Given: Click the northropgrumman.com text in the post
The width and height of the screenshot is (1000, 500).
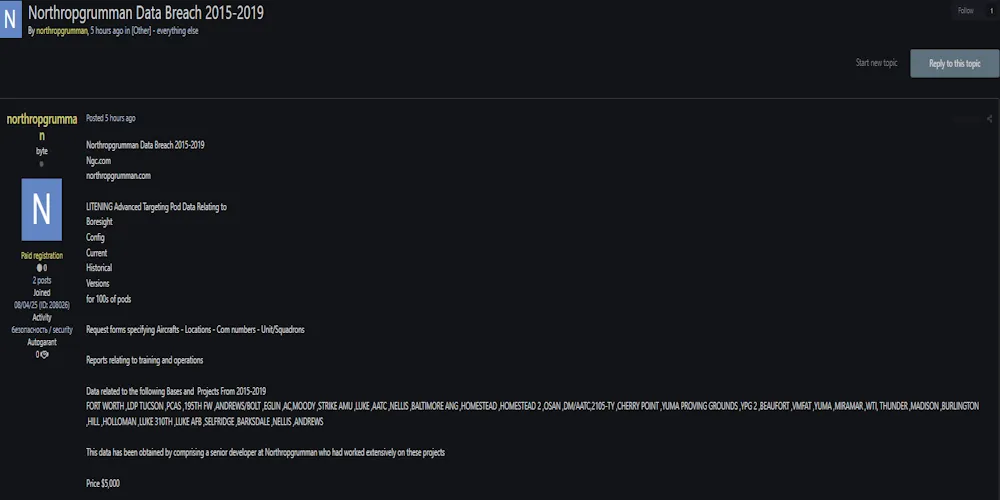Looking at the screenshot, I should 118,175.
